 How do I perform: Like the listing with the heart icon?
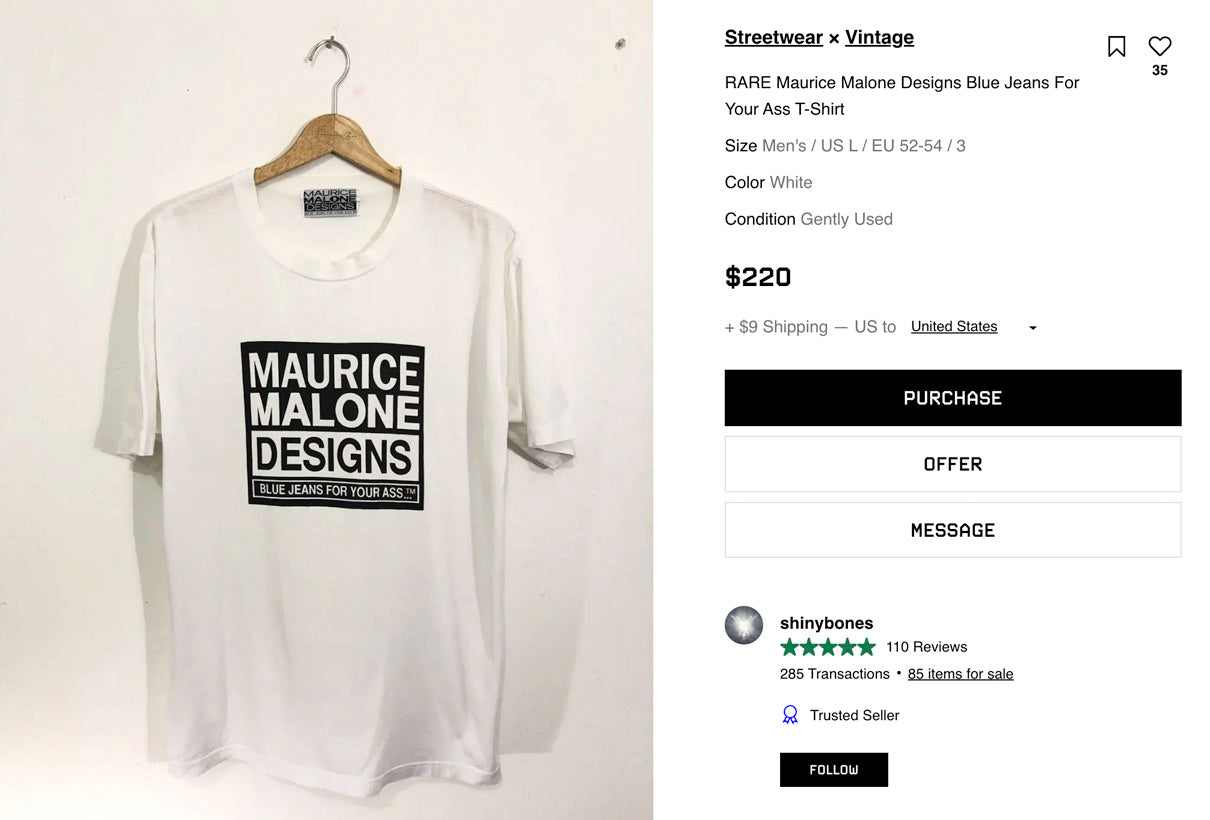tap(1159, 46)
